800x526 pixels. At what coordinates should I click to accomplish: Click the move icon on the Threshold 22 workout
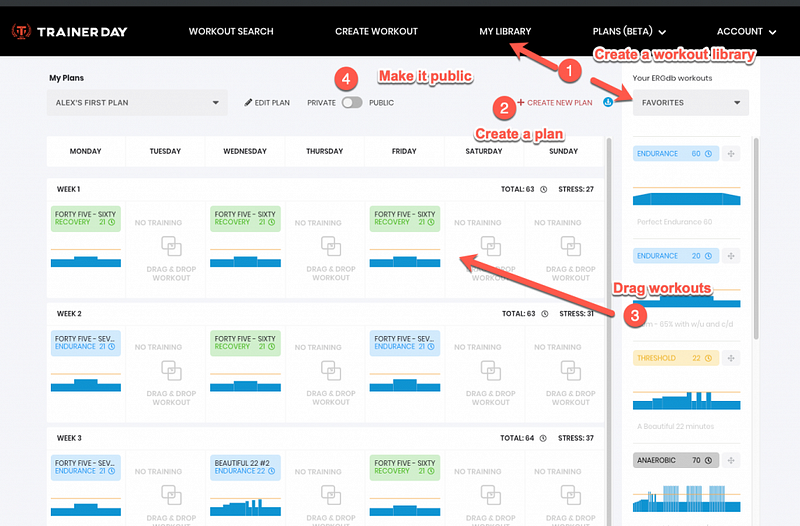click(x=731, y=358)
